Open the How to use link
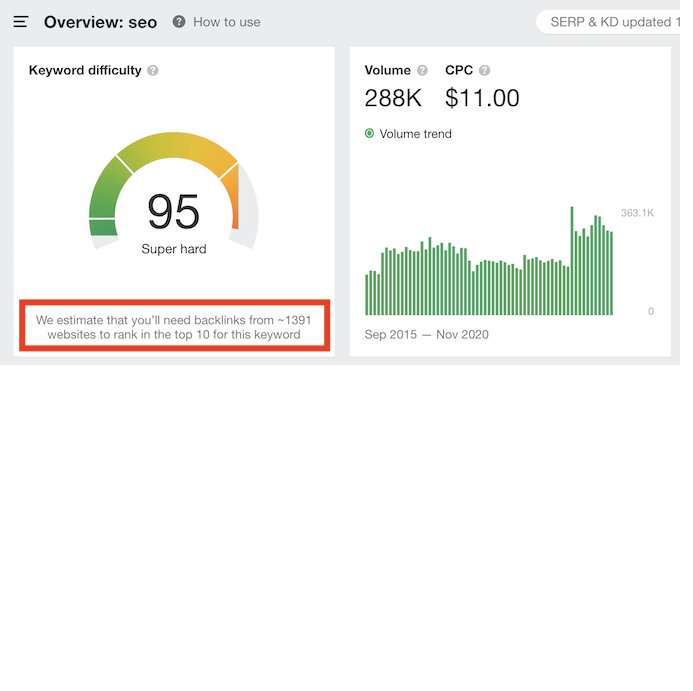The width and height of the screenshot is (693, 691). click(x=227, y=22)
